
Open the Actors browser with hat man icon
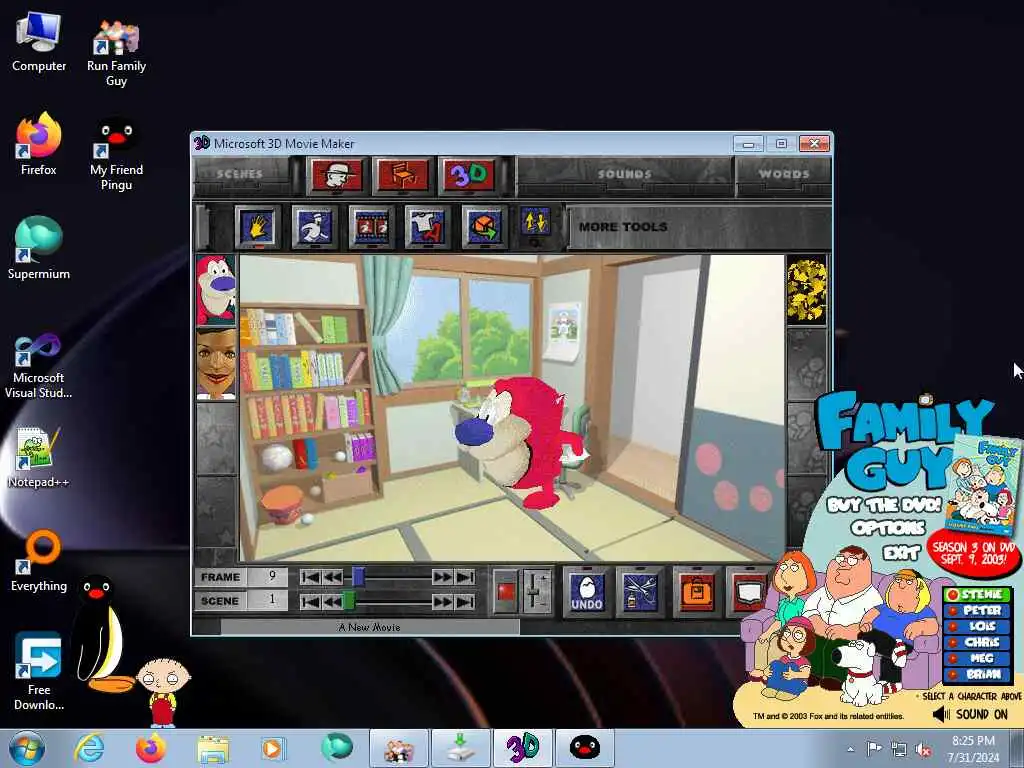click(336, 175)
